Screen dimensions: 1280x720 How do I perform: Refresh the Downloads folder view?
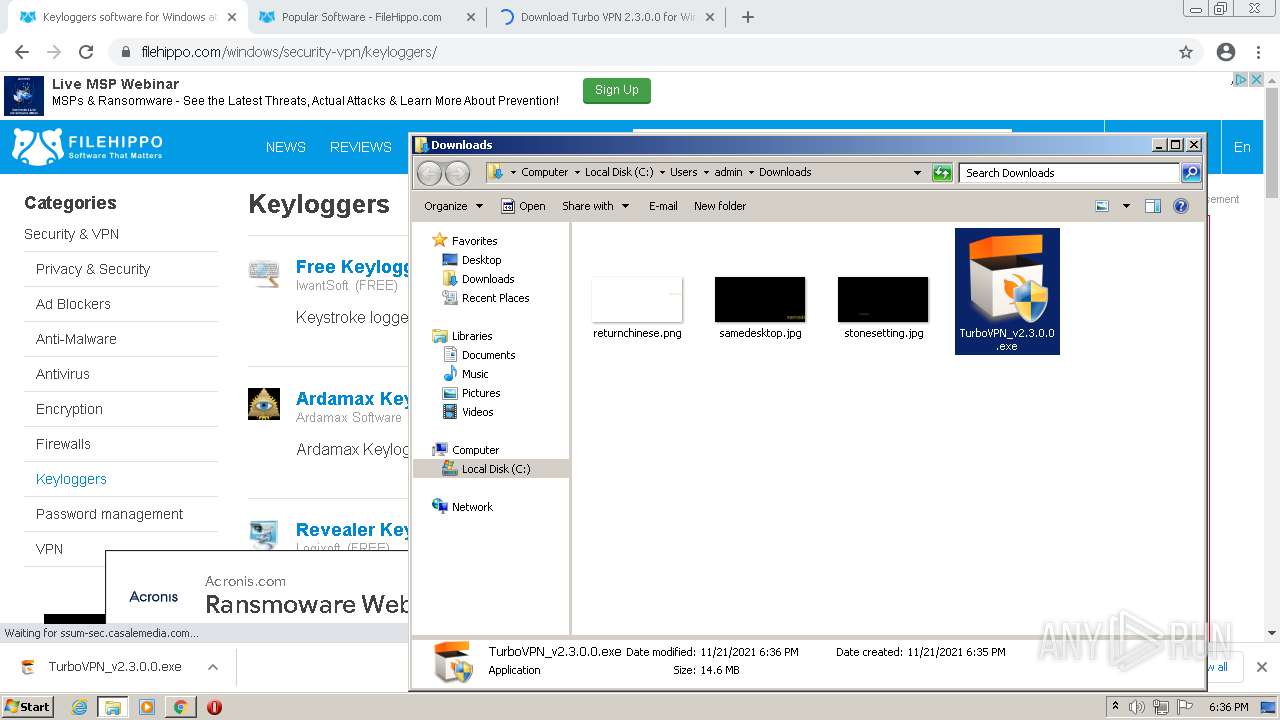click(x=942, y=173)
